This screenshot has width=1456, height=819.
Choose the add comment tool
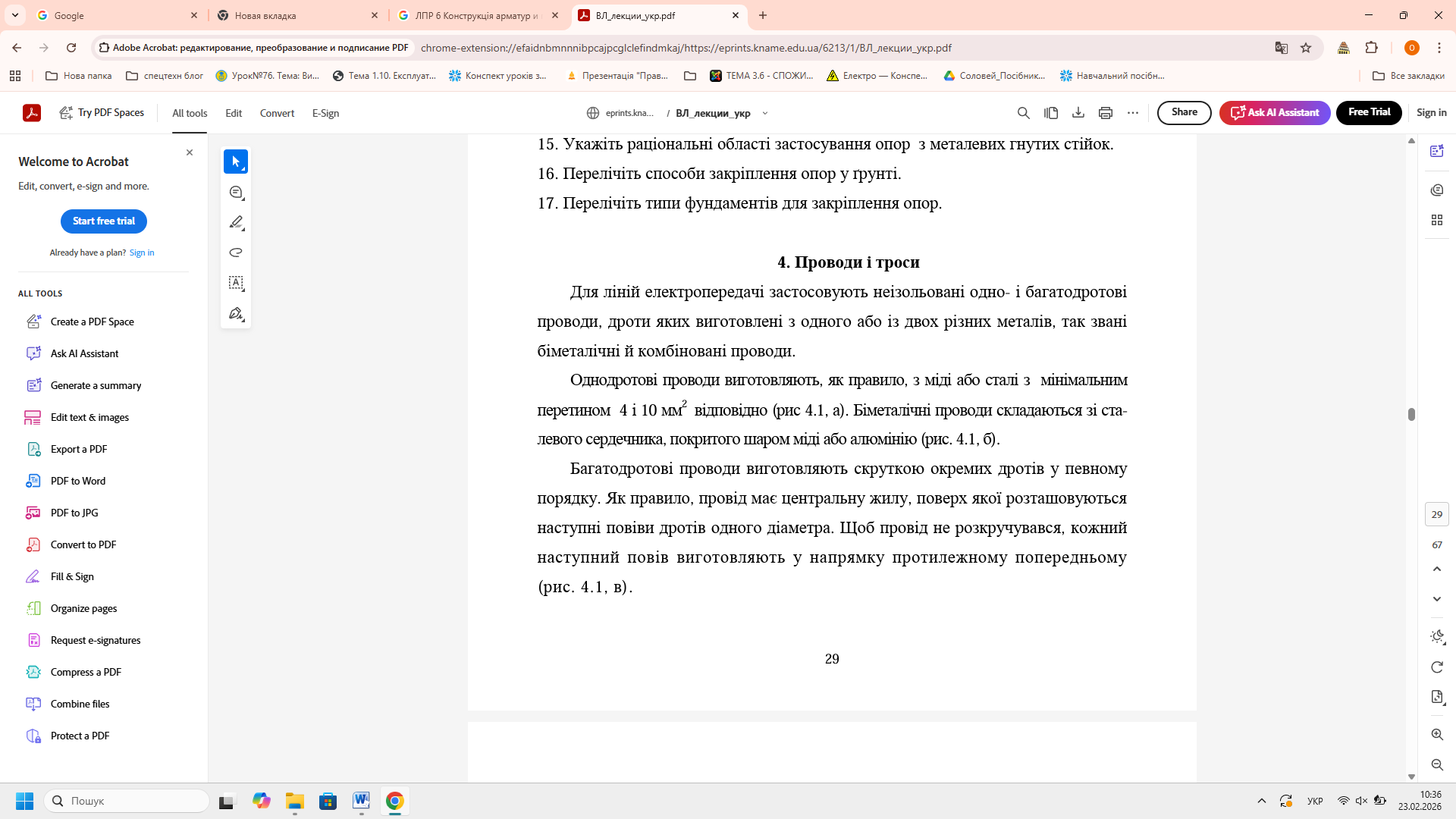(x=236, y=192)
